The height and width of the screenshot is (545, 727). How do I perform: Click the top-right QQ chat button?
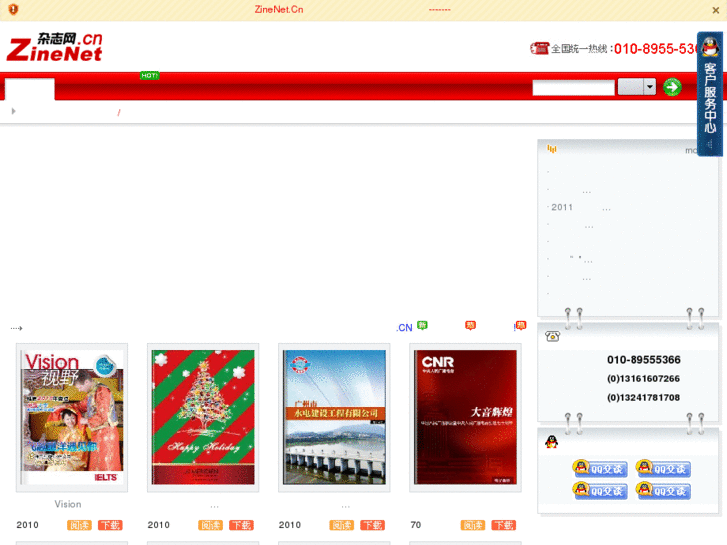(x=663, y=468)
